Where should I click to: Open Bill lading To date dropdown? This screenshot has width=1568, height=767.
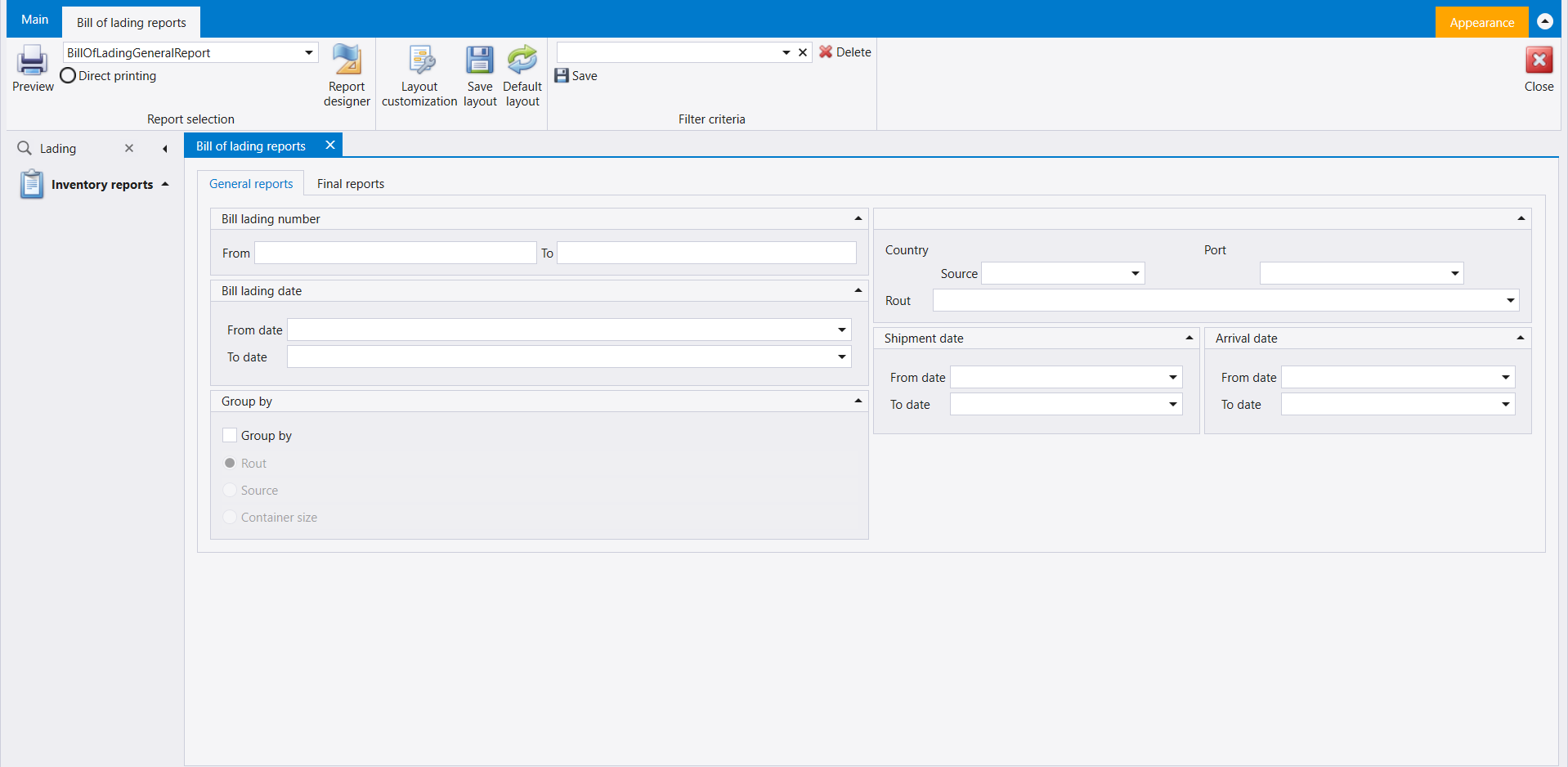(x=842, y=357)
